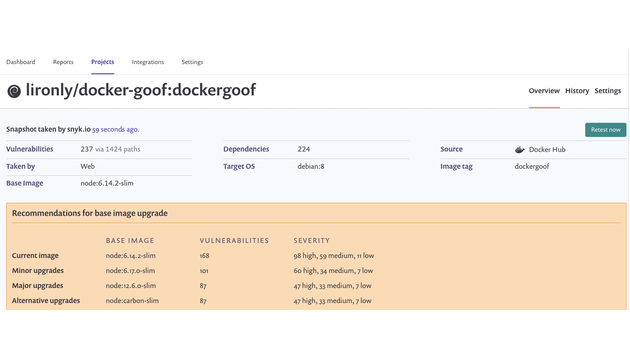Click the Docker Hub whale icon
630x360 pixels.
tap(520, 149)
